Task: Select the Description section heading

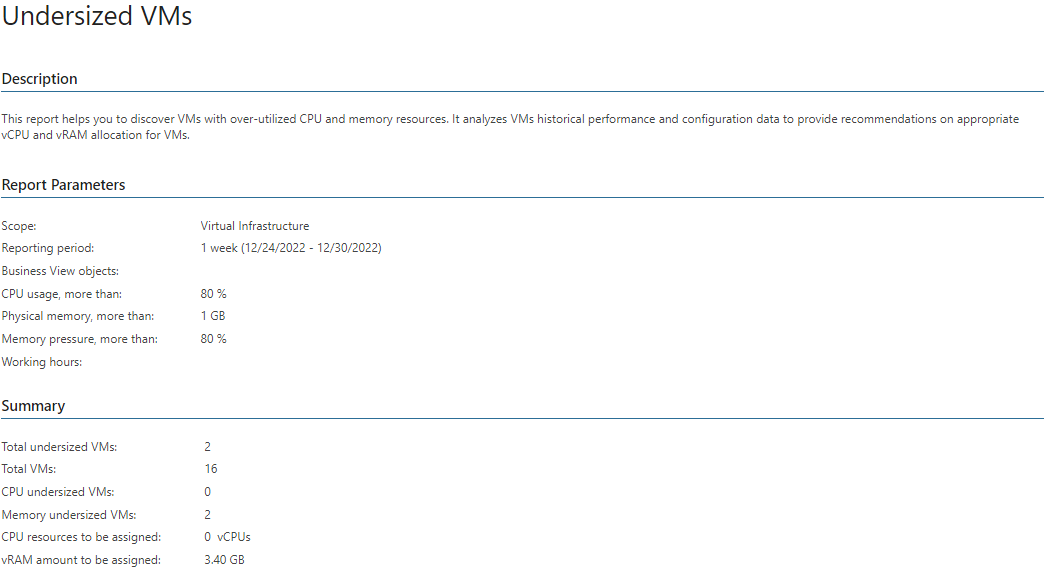Action: click(x=39, y=79)
